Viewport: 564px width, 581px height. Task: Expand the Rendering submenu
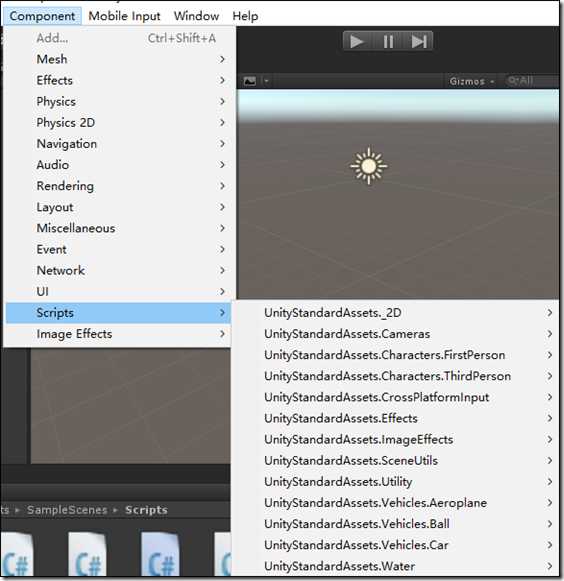click(118, 186)
